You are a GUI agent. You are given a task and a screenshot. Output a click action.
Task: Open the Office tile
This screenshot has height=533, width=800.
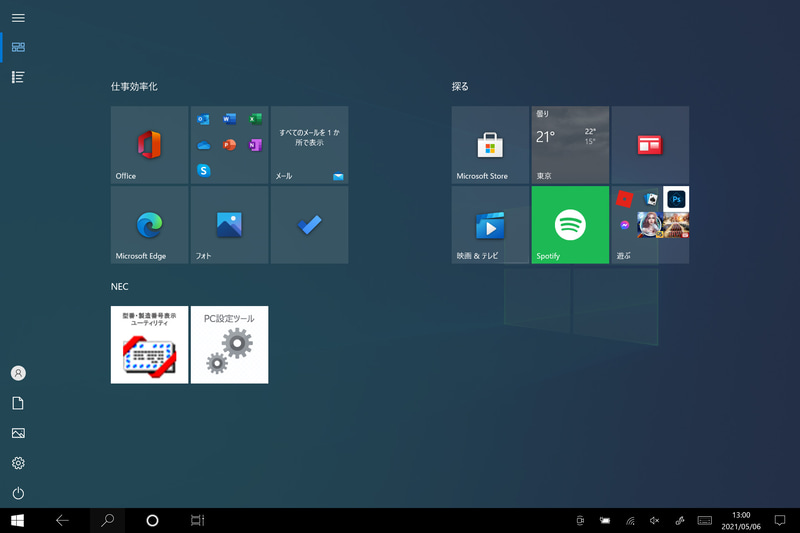pos(149,145)
